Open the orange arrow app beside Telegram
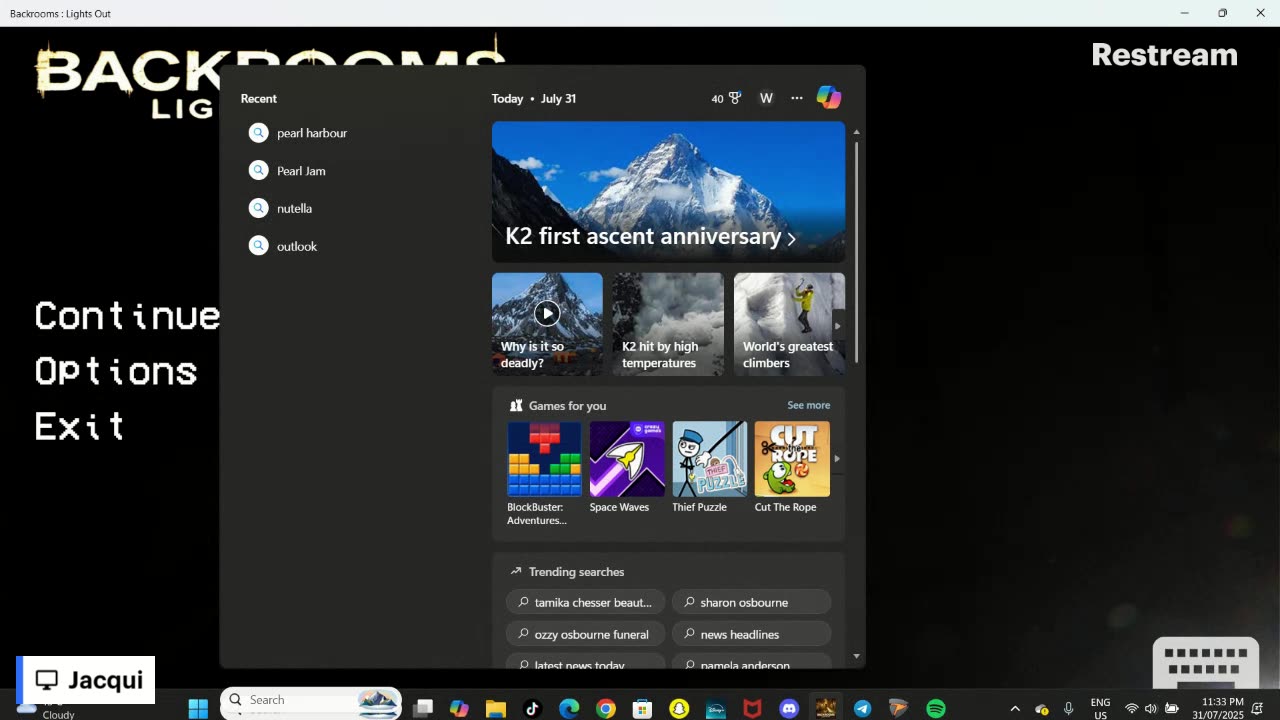Image resolution: width=1280 pixels, height=720 pixels. [899, 708]
